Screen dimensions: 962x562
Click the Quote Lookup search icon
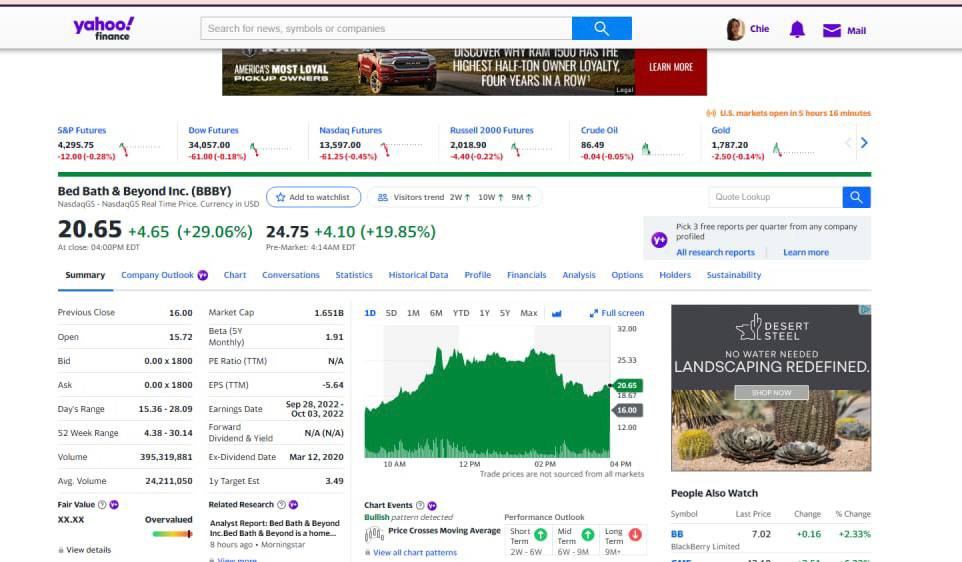[x=856, y=197]
